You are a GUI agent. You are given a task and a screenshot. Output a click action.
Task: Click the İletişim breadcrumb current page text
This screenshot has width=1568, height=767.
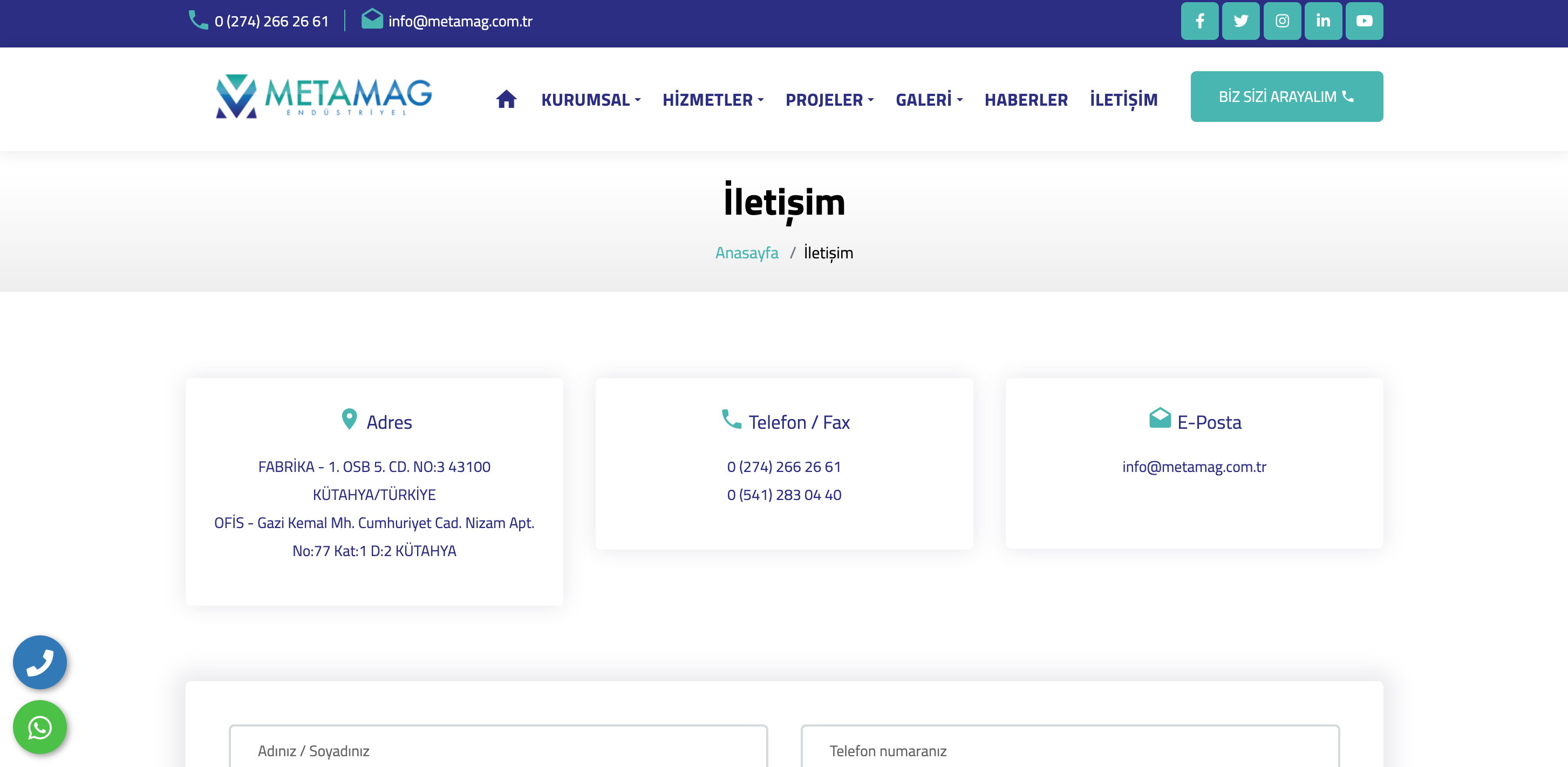click(x=828, y=252)
